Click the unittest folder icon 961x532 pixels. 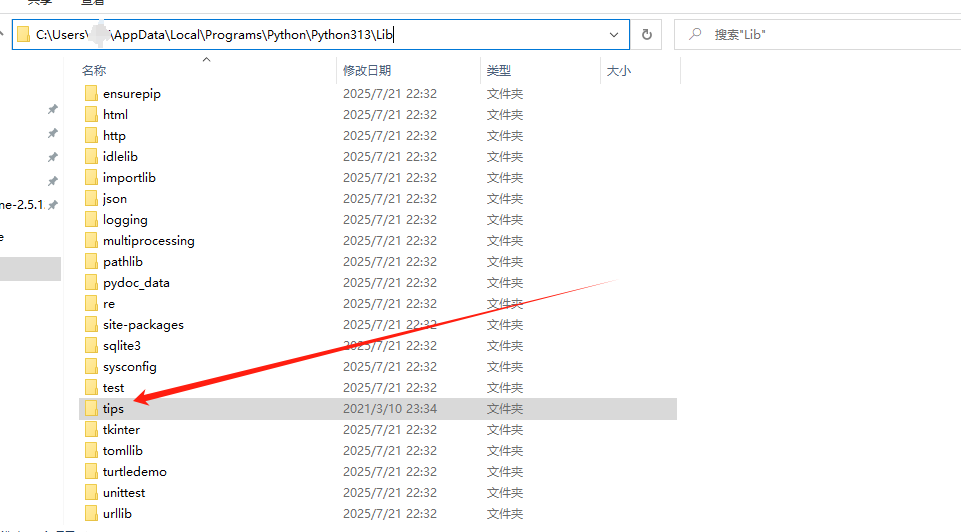coord(91,492)
